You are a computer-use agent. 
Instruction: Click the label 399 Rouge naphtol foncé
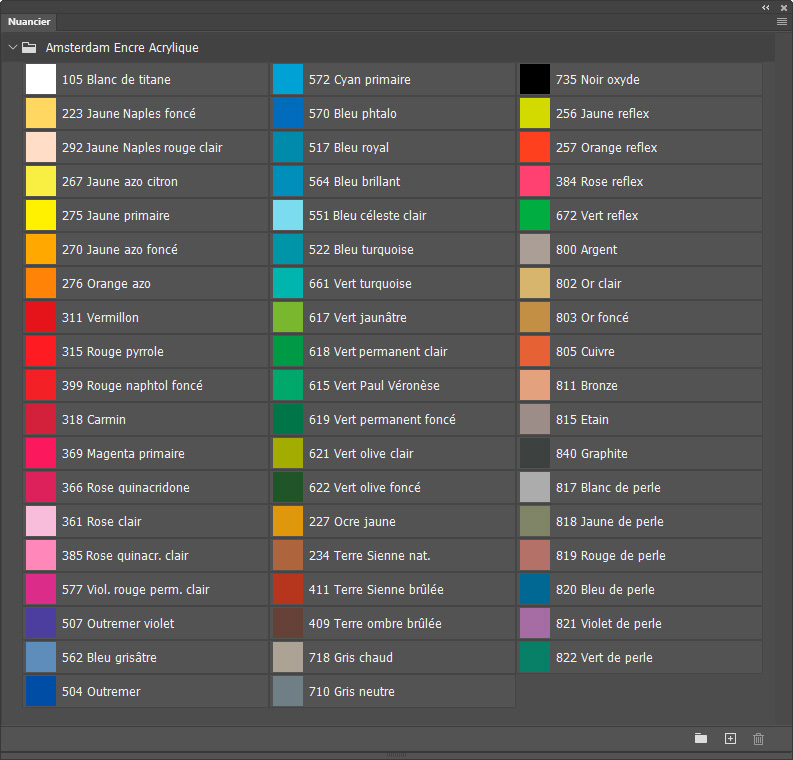[132, 385]
